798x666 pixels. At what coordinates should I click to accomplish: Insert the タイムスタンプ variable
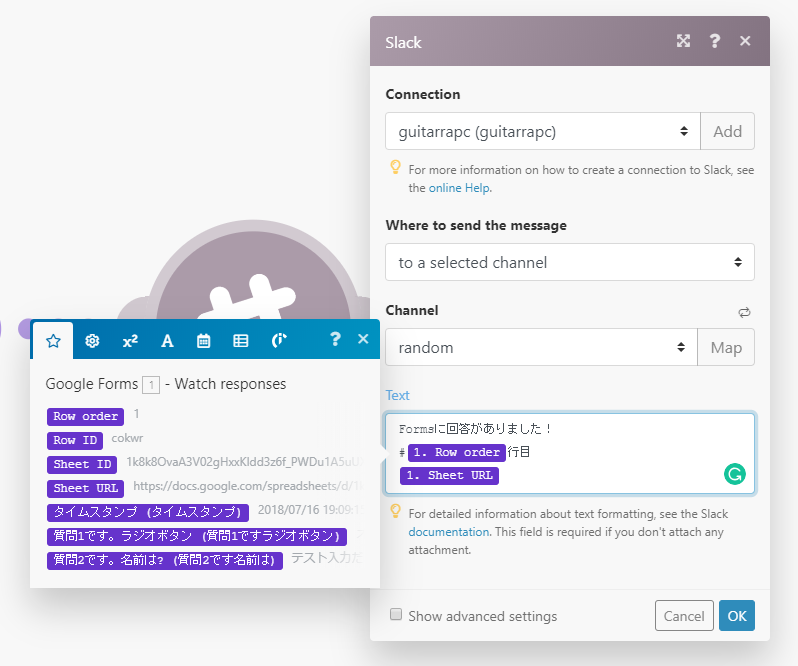click(x=148, y=512)
